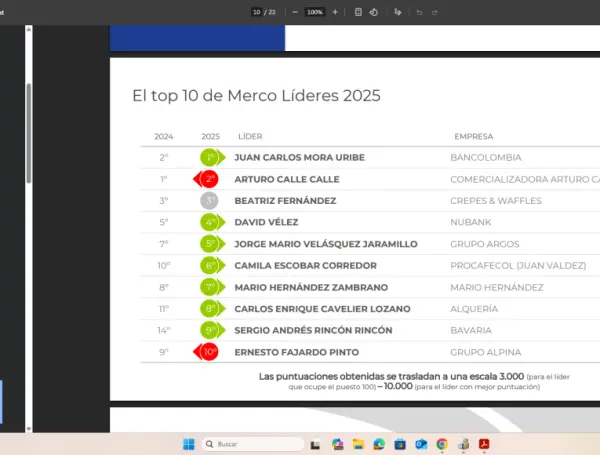Viewport: 600px width, 455px height.
Task: Click the company ALQUERÍA
Action: point(474,309)
